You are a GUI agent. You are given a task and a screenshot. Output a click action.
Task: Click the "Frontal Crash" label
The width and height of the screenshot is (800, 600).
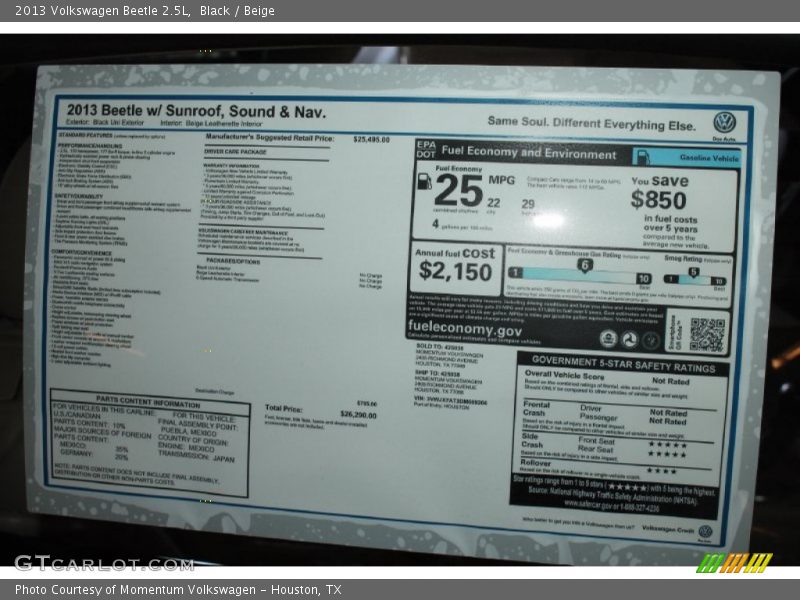536,408
